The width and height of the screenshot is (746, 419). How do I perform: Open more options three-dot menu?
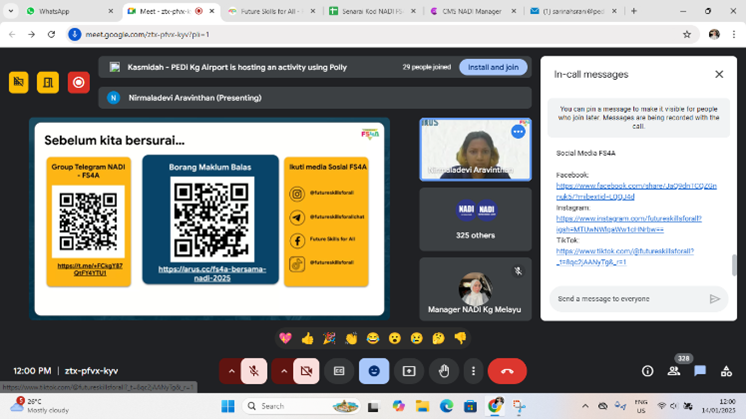[473, 371]
